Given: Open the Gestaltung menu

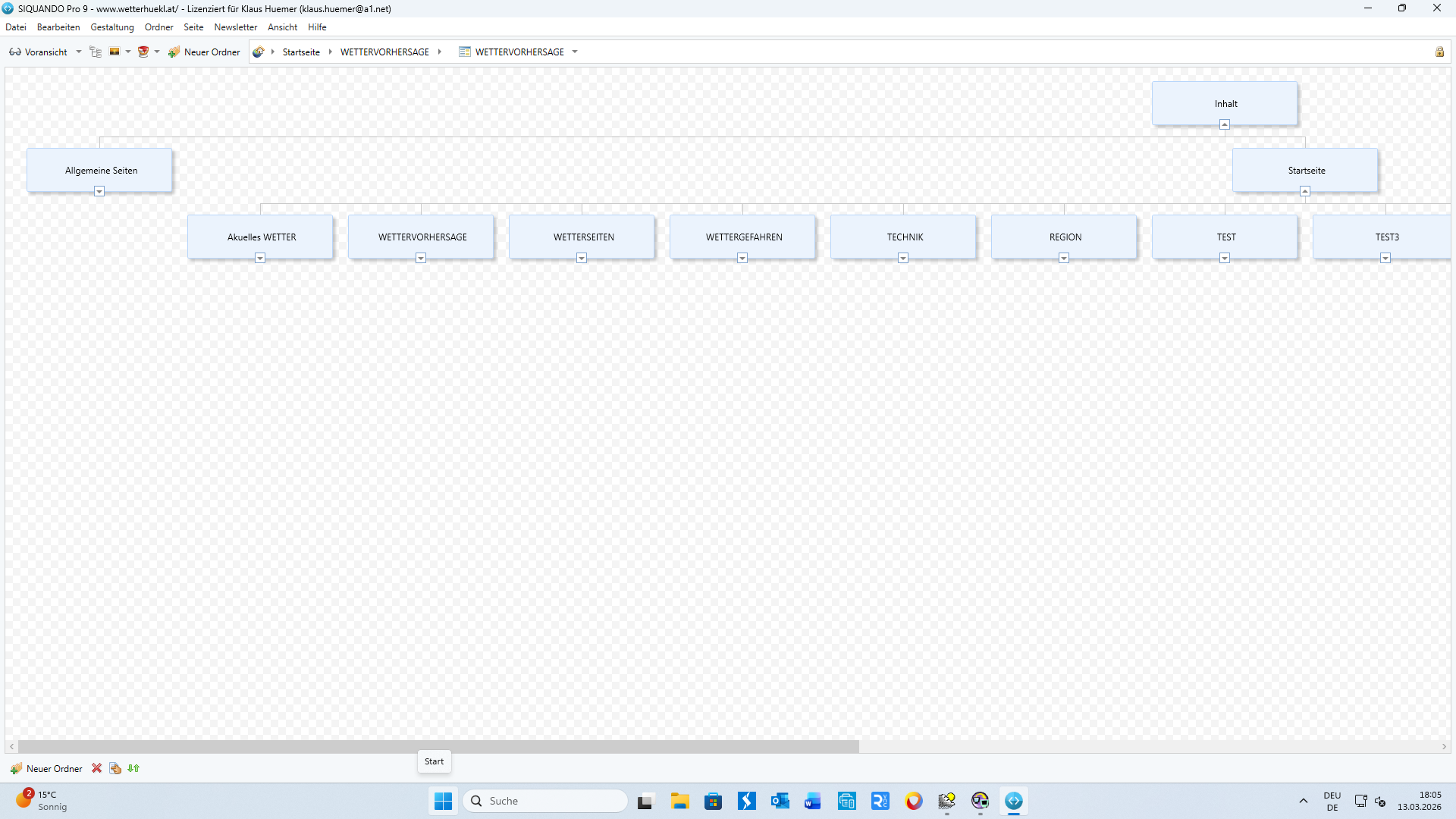Looking at the screenshot, I should point(111,27).
